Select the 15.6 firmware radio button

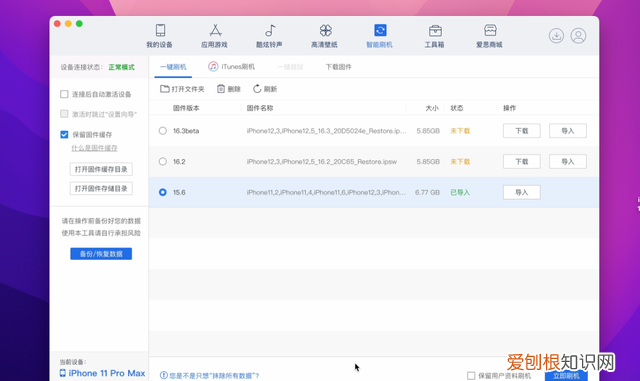click(x=162, y=192)
